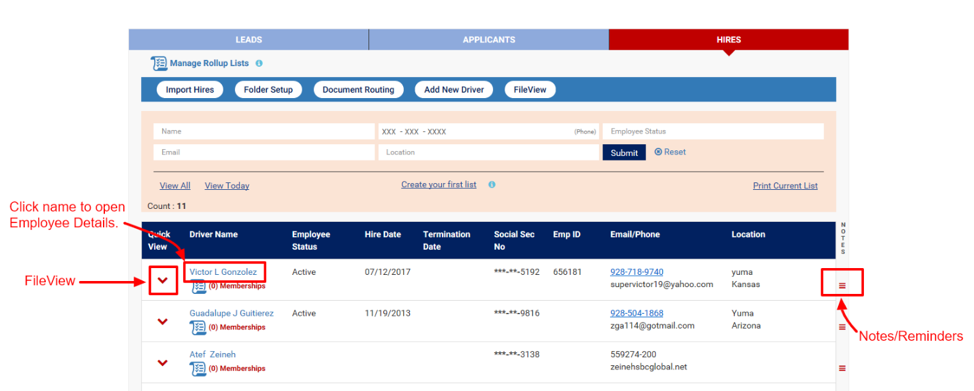This screenshot has width=974, height=391.
Task: Click the vertical NOTES column label
Action: point(843,239)
